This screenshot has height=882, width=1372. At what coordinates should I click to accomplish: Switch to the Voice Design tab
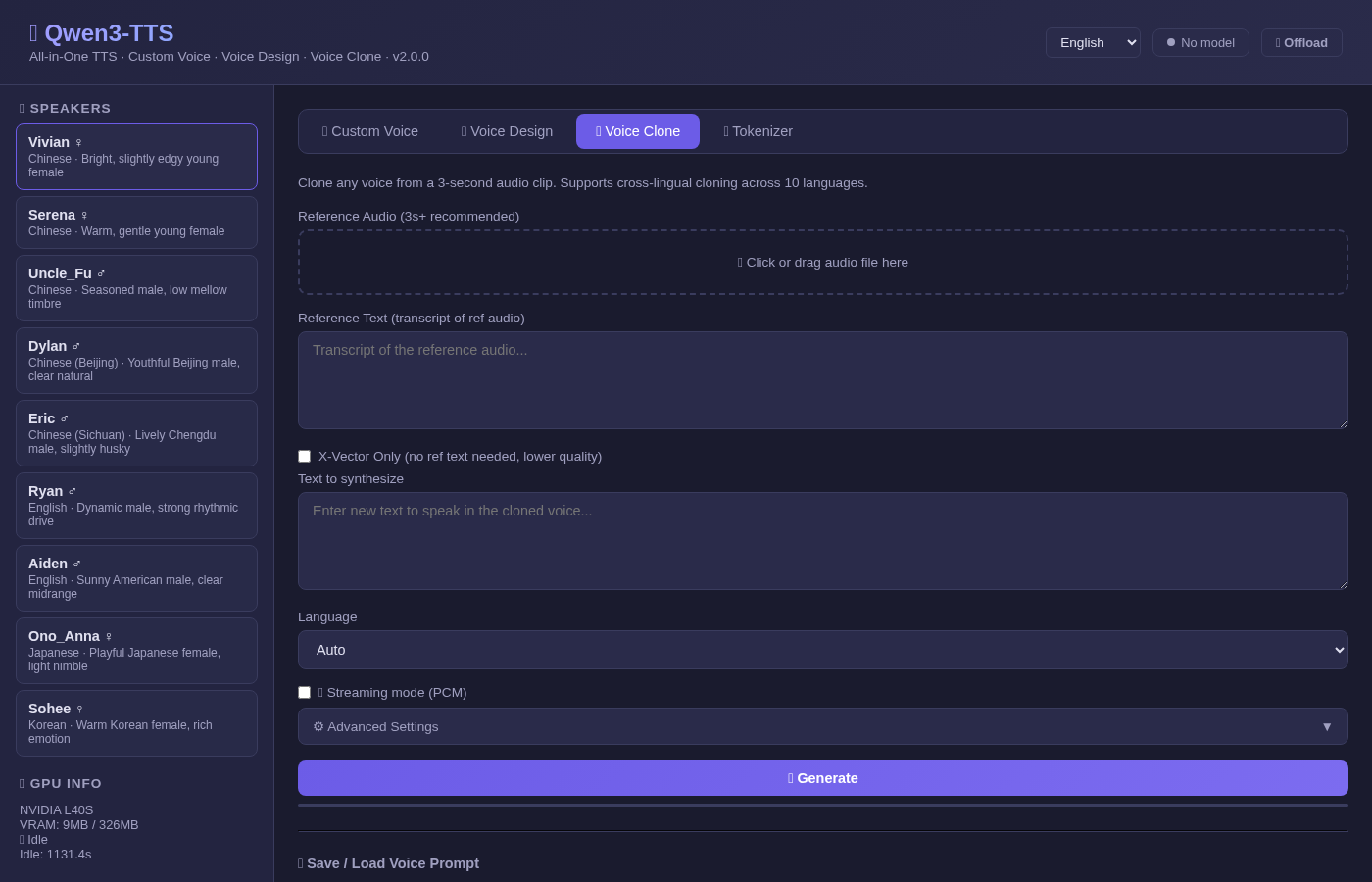tap(507, 131)
